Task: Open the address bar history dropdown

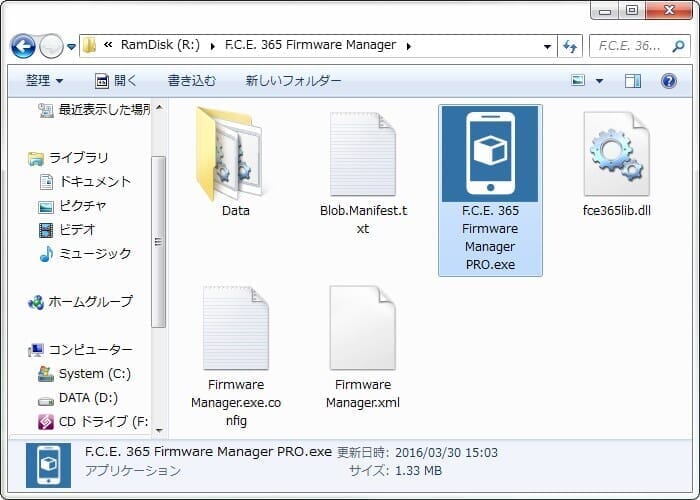Action: point(547,46)
